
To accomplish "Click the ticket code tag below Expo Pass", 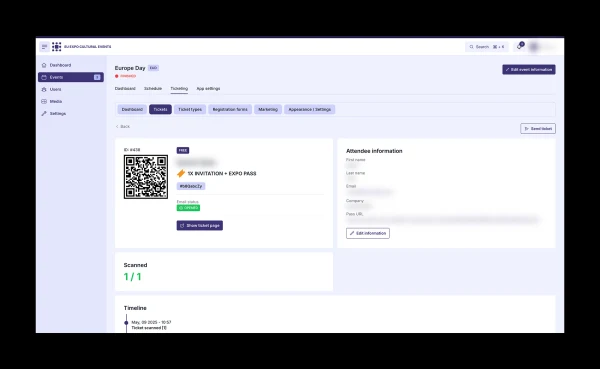I will 191,186.
